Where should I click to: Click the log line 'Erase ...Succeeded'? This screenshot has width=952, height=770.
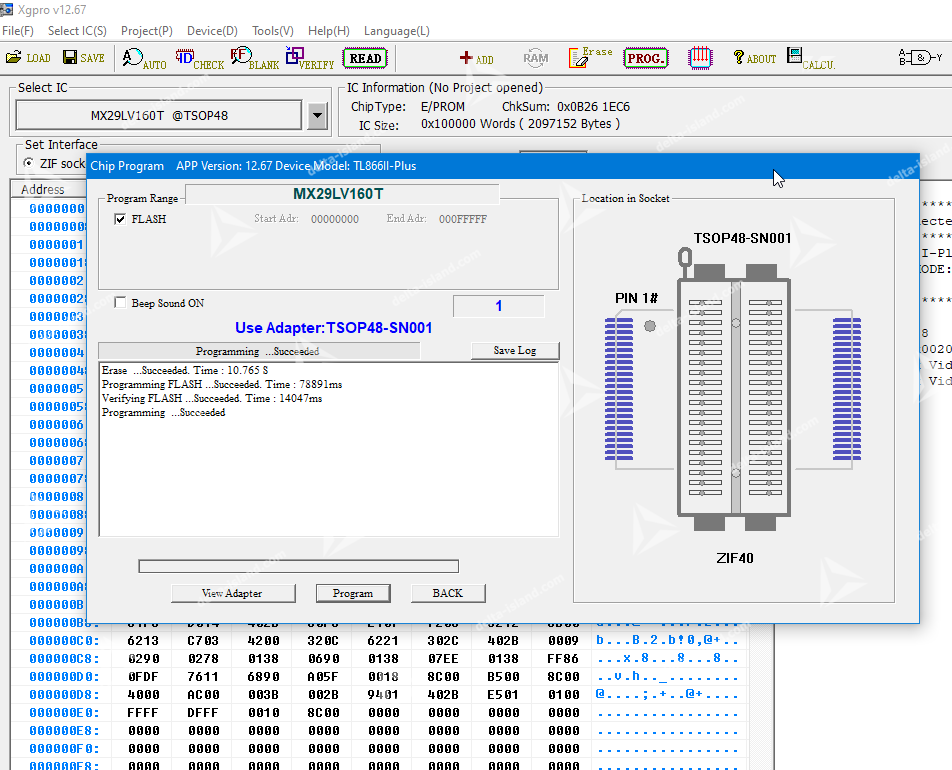pyautogui.click(x=185, y=370)
